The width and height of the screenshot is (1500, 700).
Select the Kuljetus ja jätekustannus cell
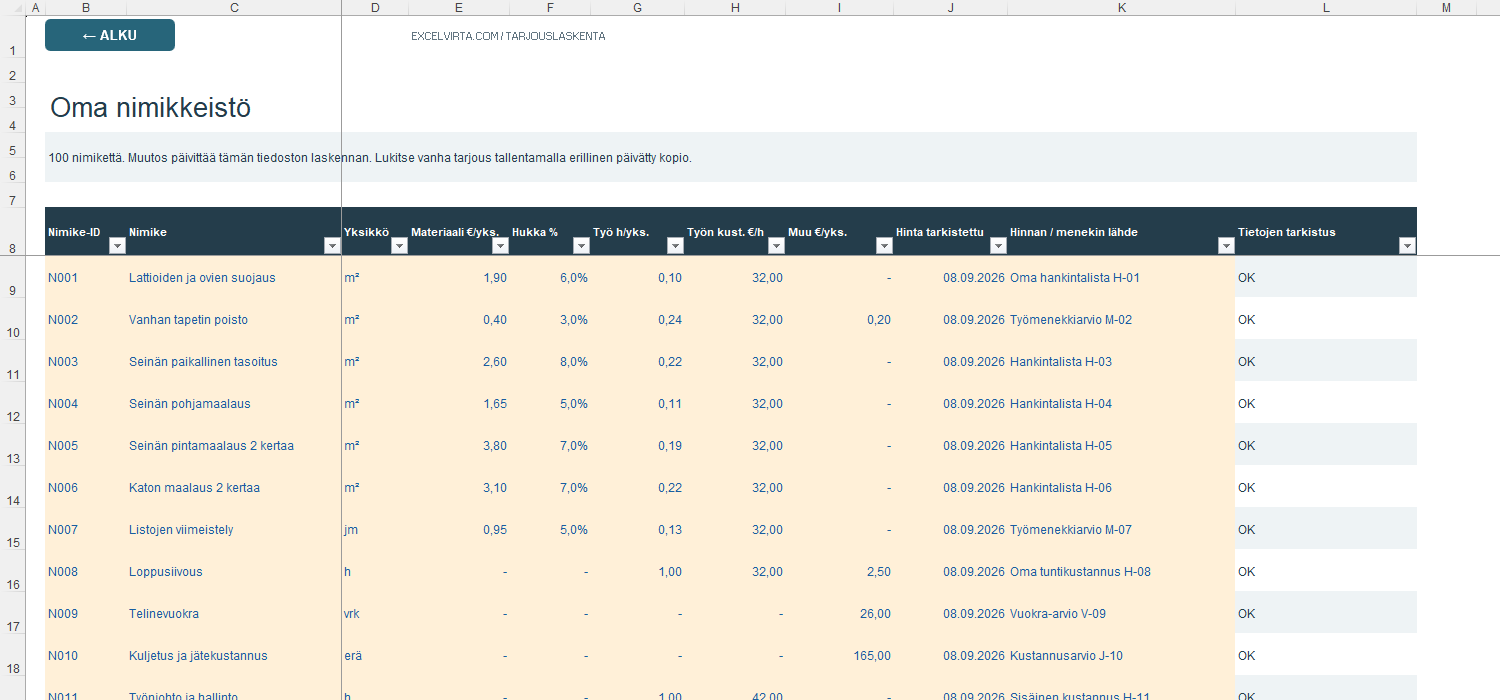pos(234,656)
